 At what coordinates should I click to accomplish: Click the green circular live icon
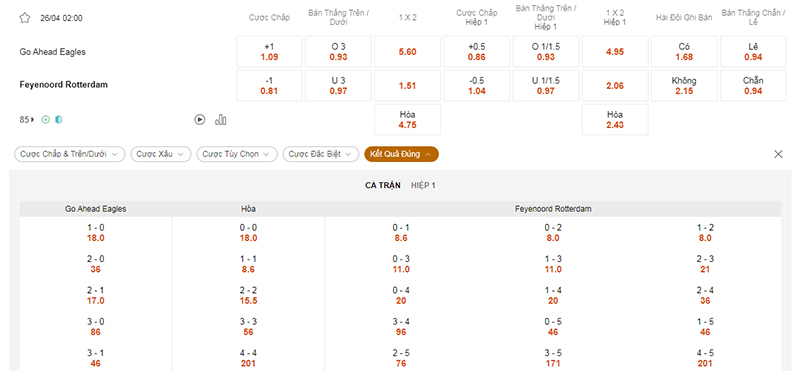pos(46,120)
